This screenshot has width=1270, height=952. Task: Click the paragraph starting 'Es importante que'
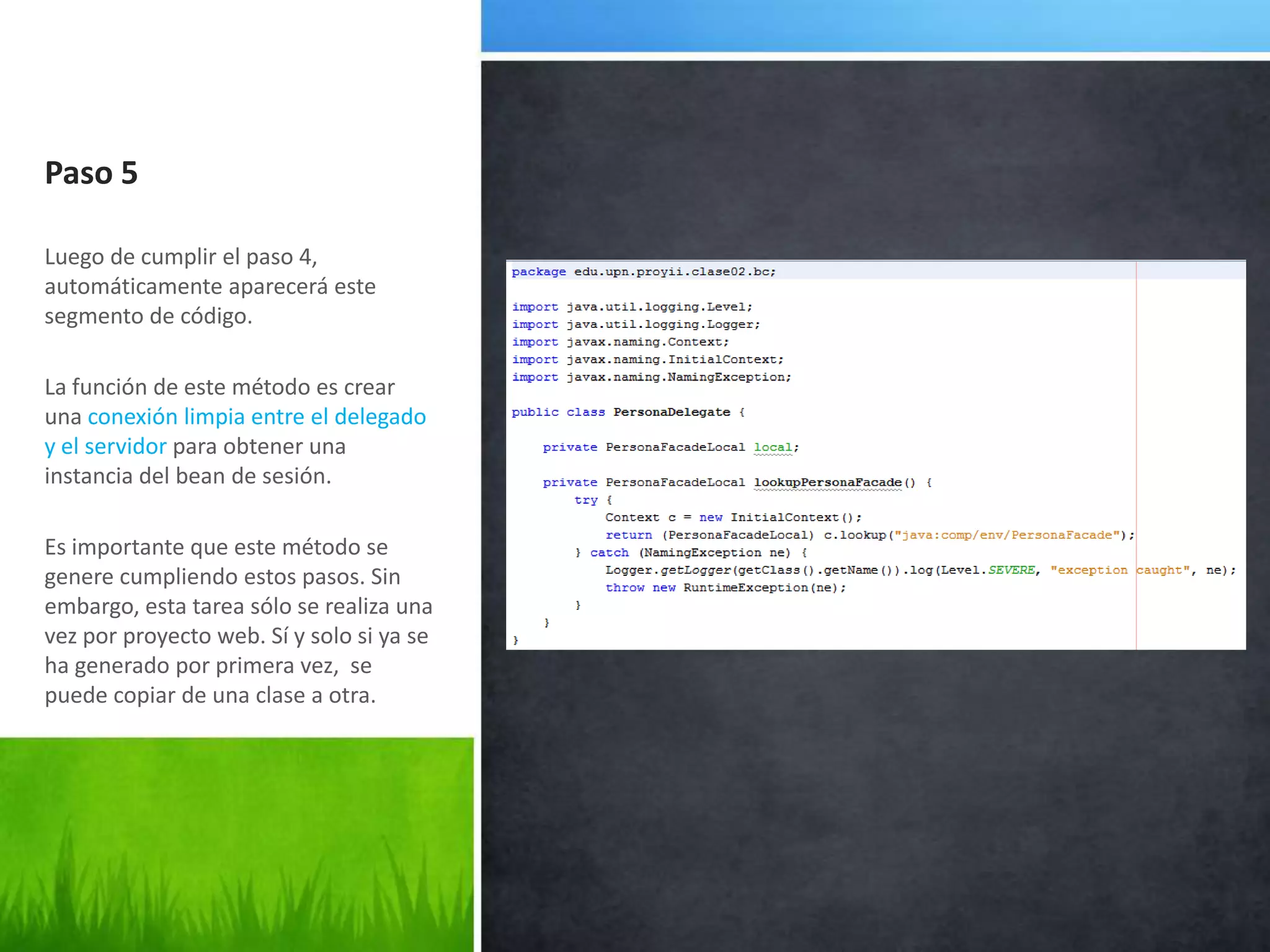point(238,621)
